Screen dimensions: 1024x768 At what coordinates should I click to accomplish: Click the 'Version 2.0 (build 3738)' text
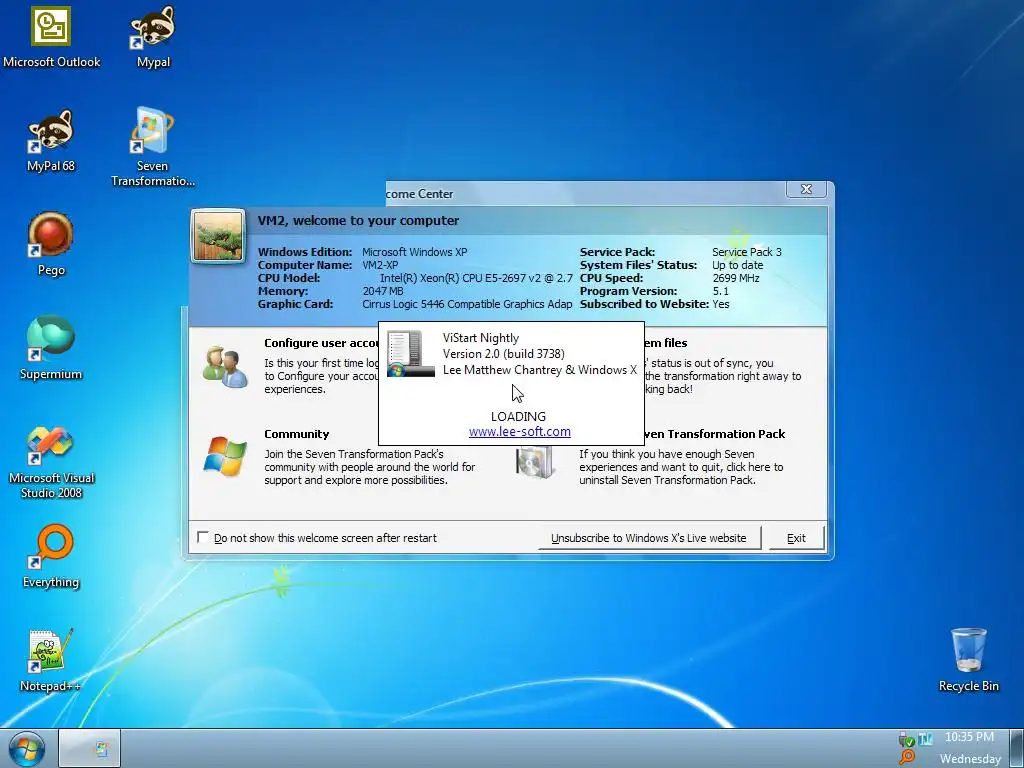click(504, 353)
